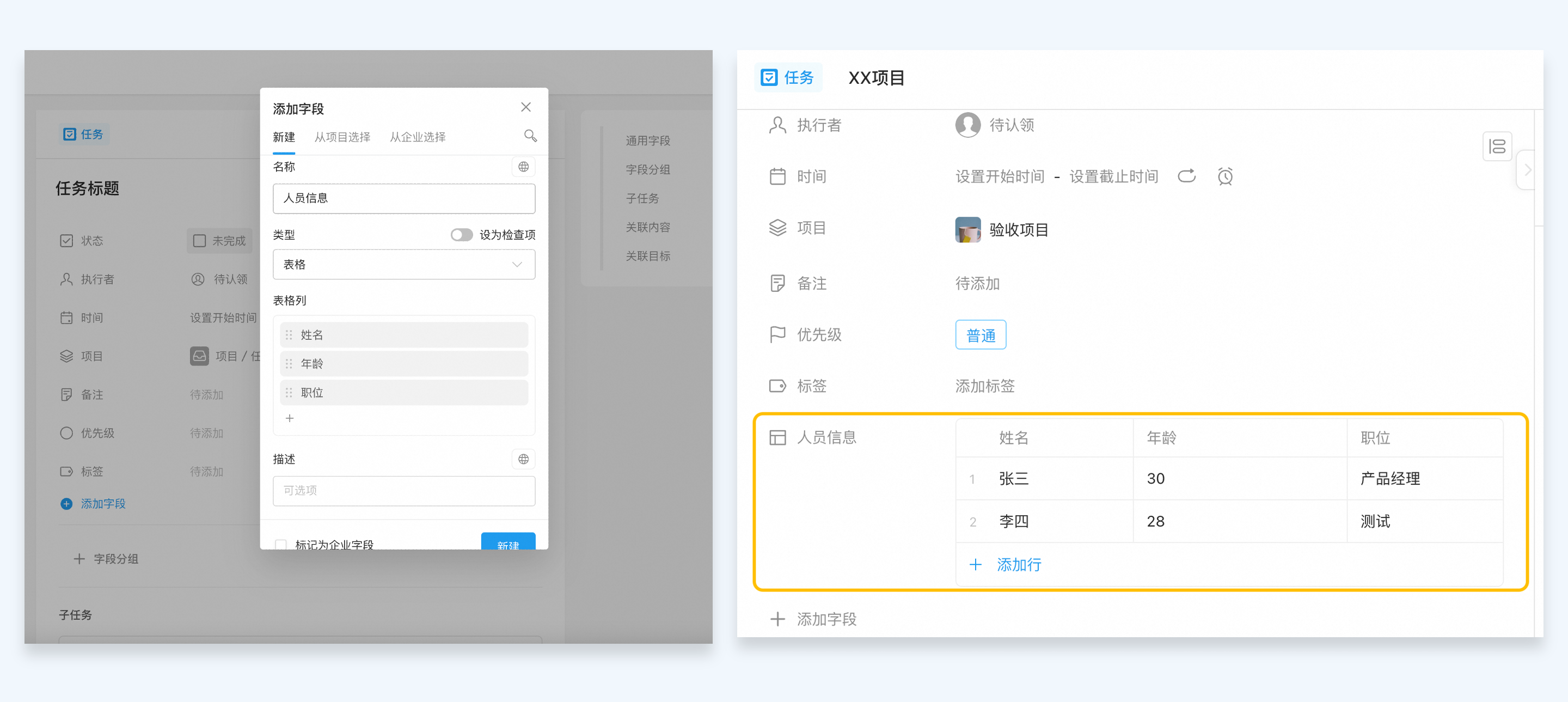Click the 名称 input containing 人员信息
Screen dimensions: 1568x702
click(x=404, y=198)
